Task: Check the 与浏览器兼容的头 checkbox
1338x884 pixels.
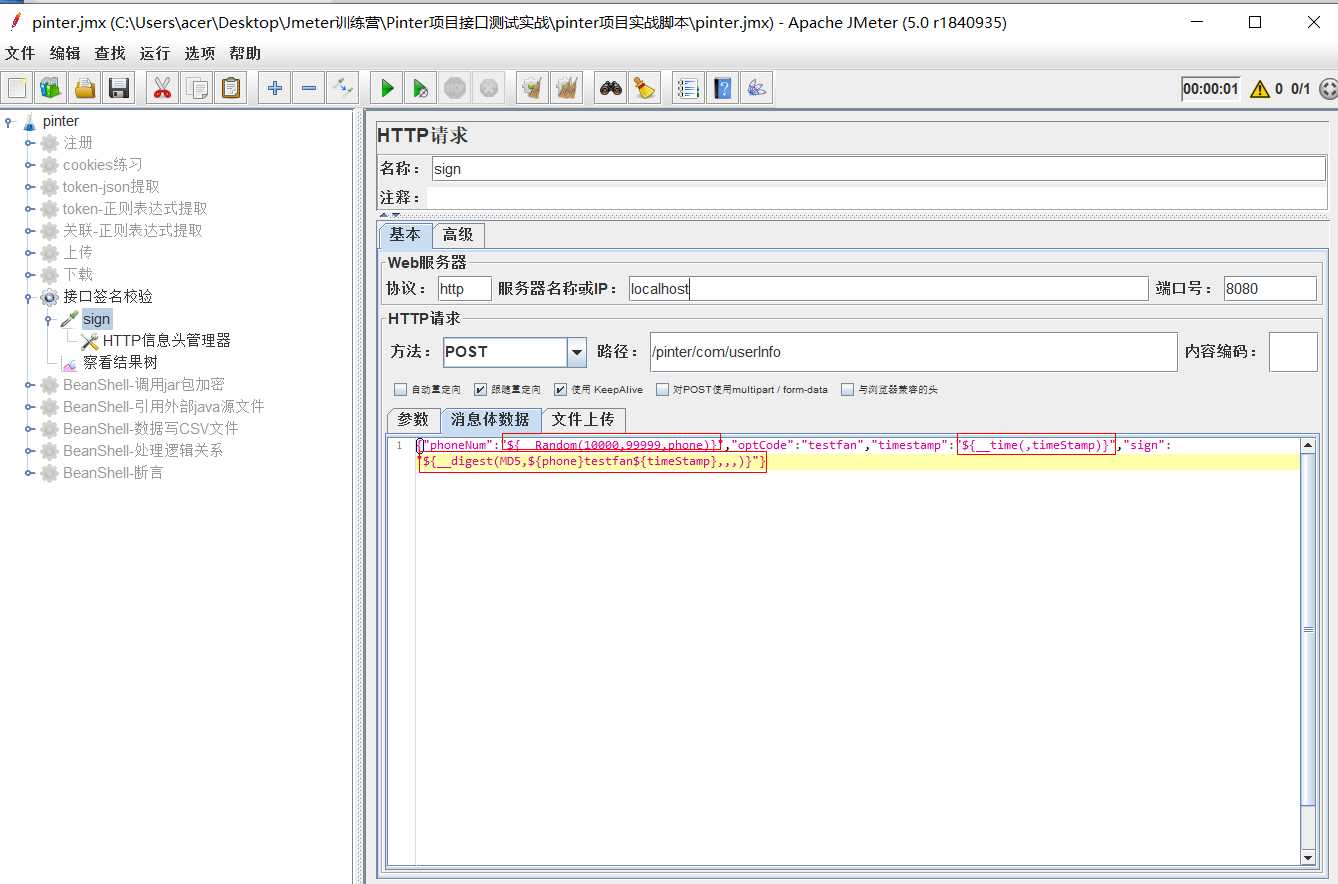Action: coord(848,390)
